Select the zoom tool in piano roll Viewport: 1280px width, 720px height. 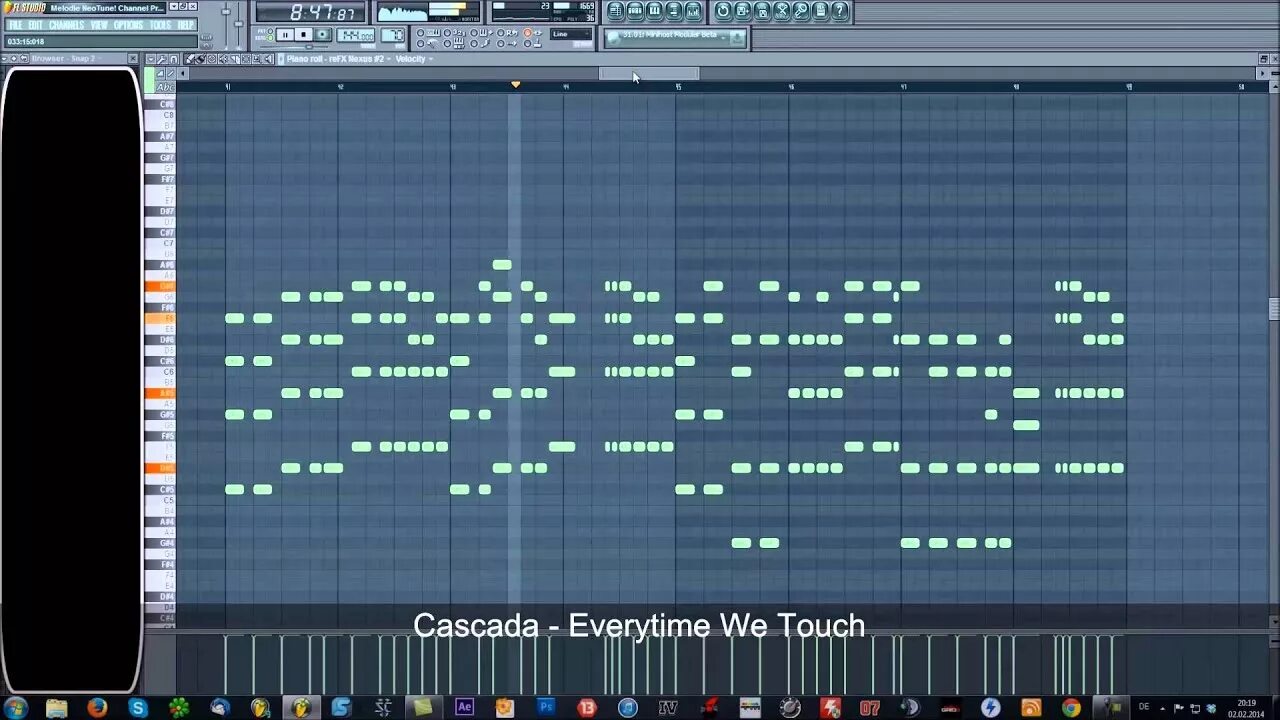pos(256,59)
